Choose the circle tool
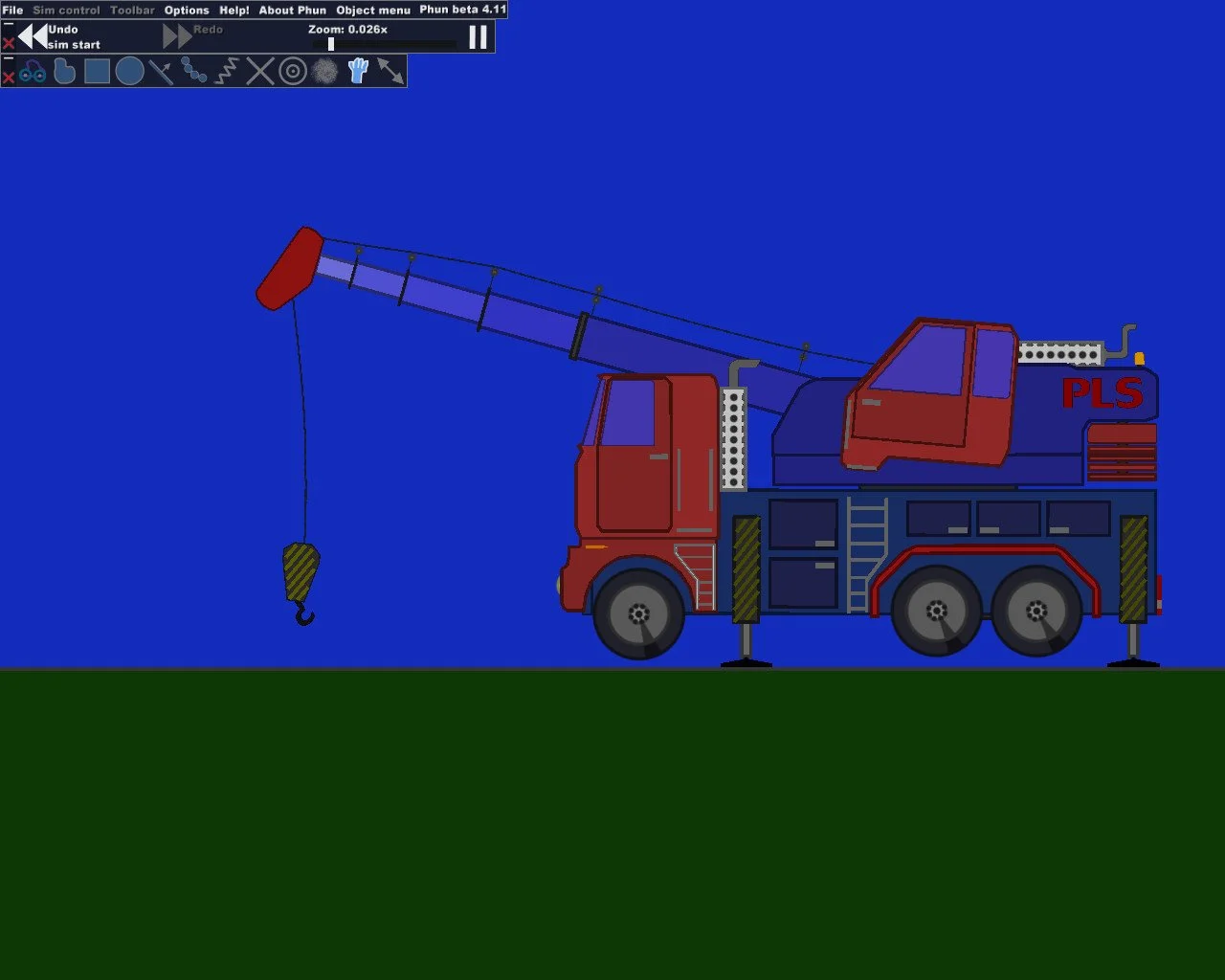The height and width of the screenshot is (980, 1225). pos(129,72)
